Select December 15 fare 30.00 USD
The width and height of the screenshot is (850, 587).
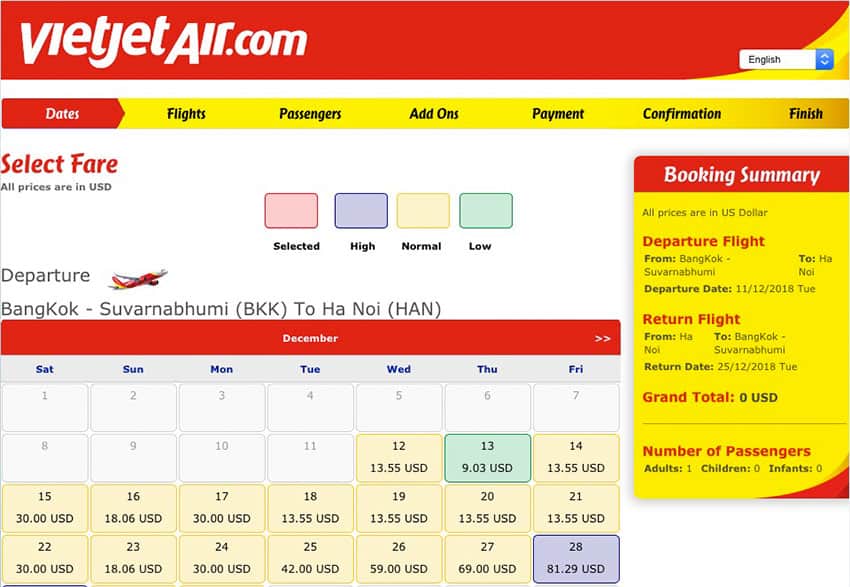pos(44,508)
